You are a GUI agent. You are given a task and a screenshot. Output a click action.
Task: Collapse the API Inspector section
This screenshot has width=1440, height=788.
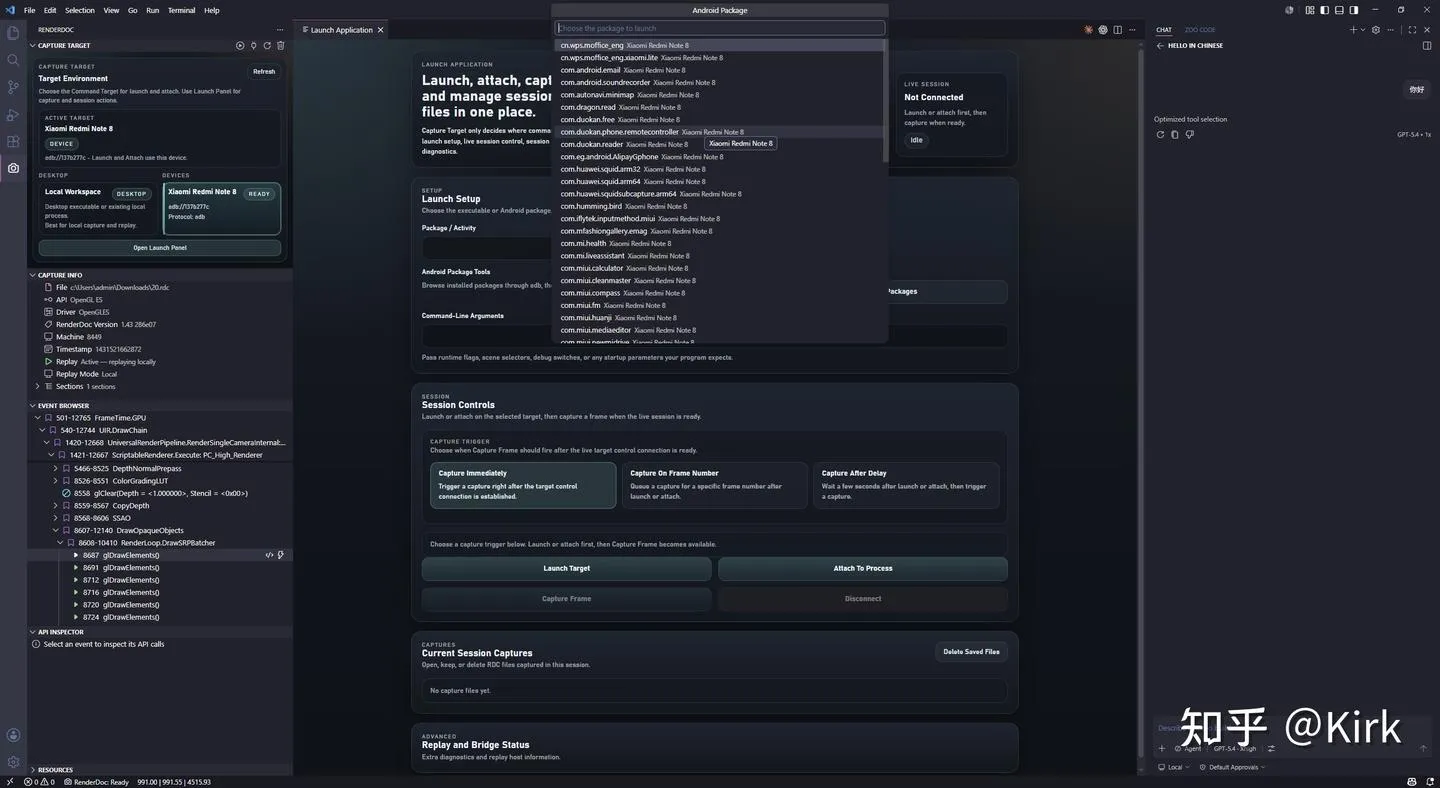[x=33, y=632]
